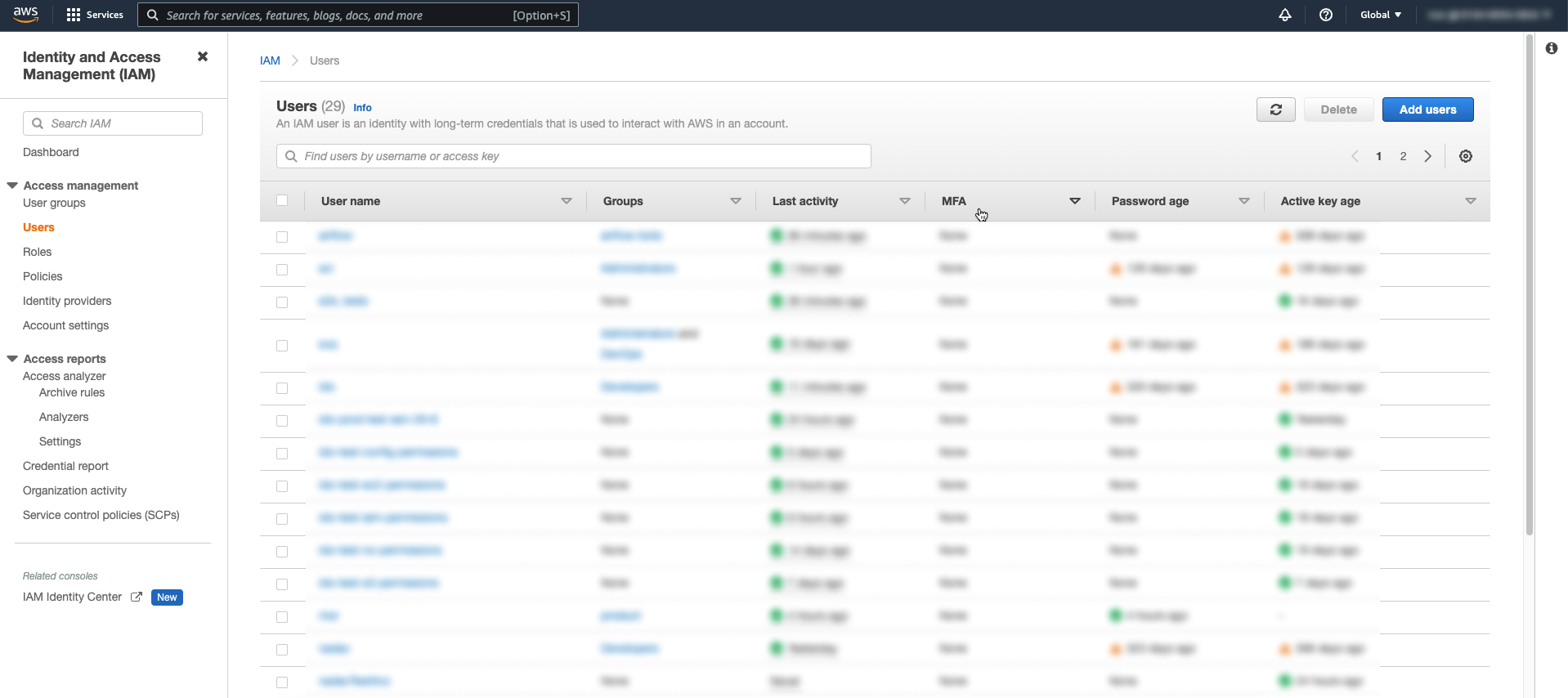1568x698 pixels.
Task: Click the page scrollbar thumb
Action: click(1529, 284)
